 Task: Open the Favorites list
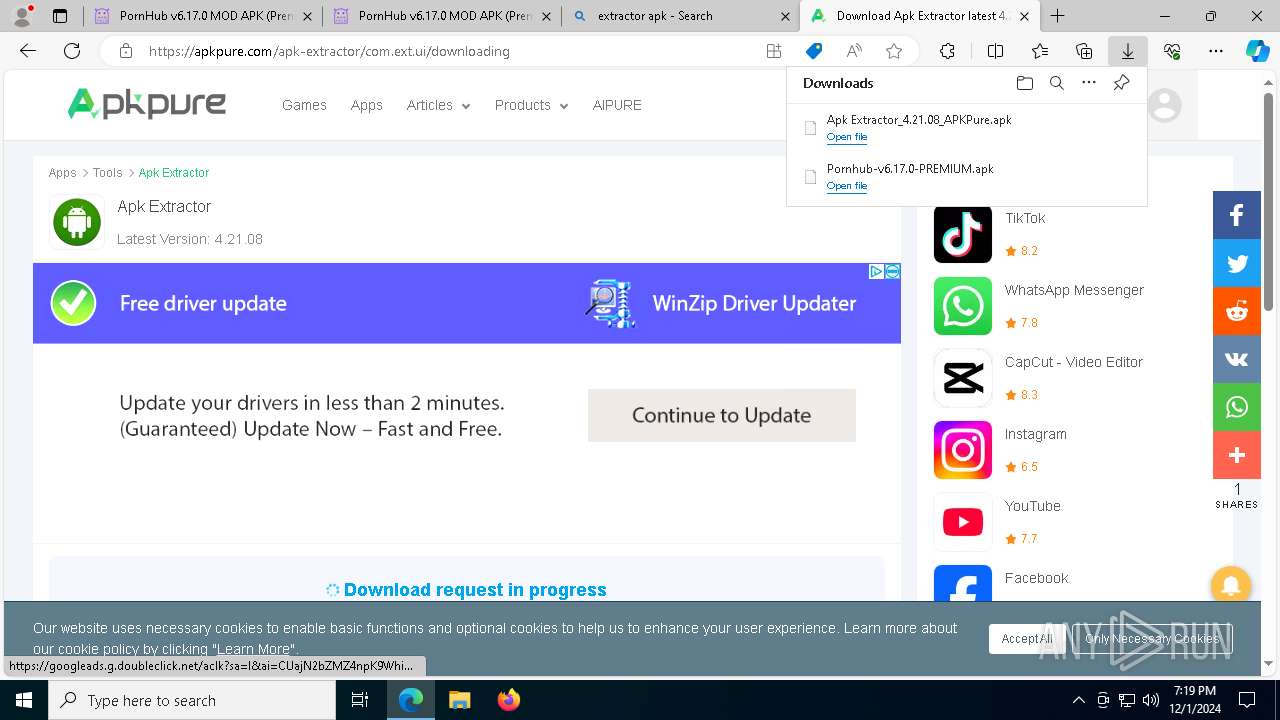point(1040,51)
